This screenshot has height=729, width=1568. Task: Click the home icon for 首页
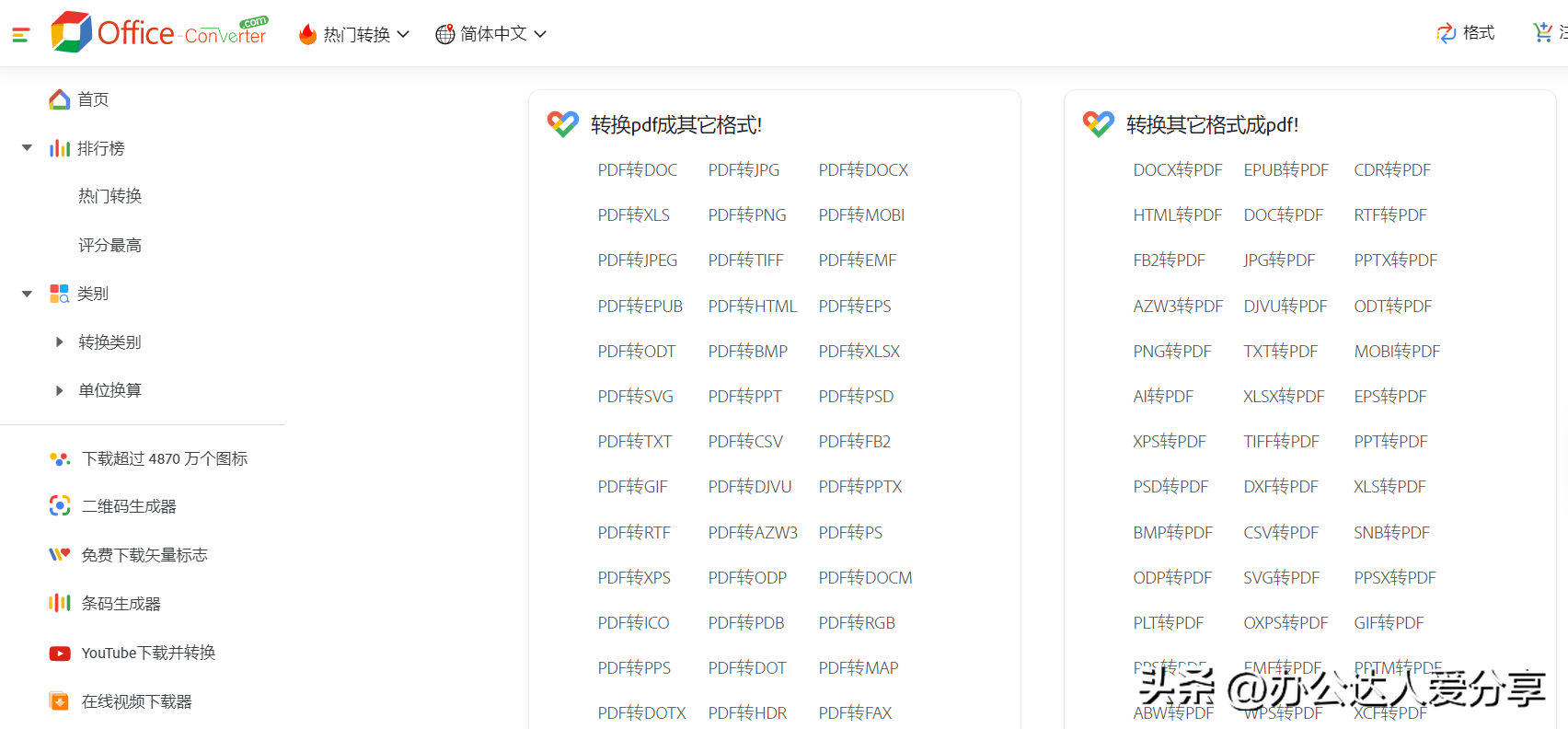pyautogui.click(x=60, y=99)
